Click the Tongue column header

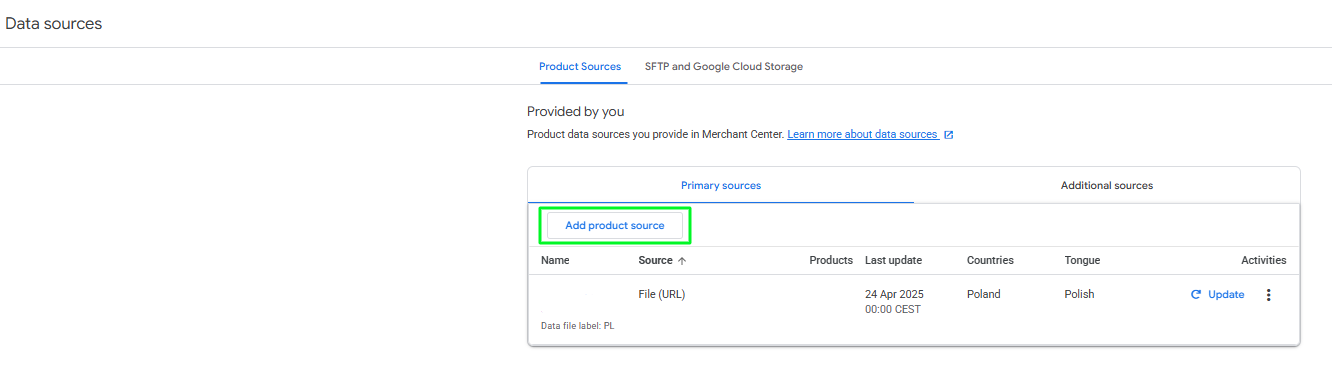(x=1082, y=260)
